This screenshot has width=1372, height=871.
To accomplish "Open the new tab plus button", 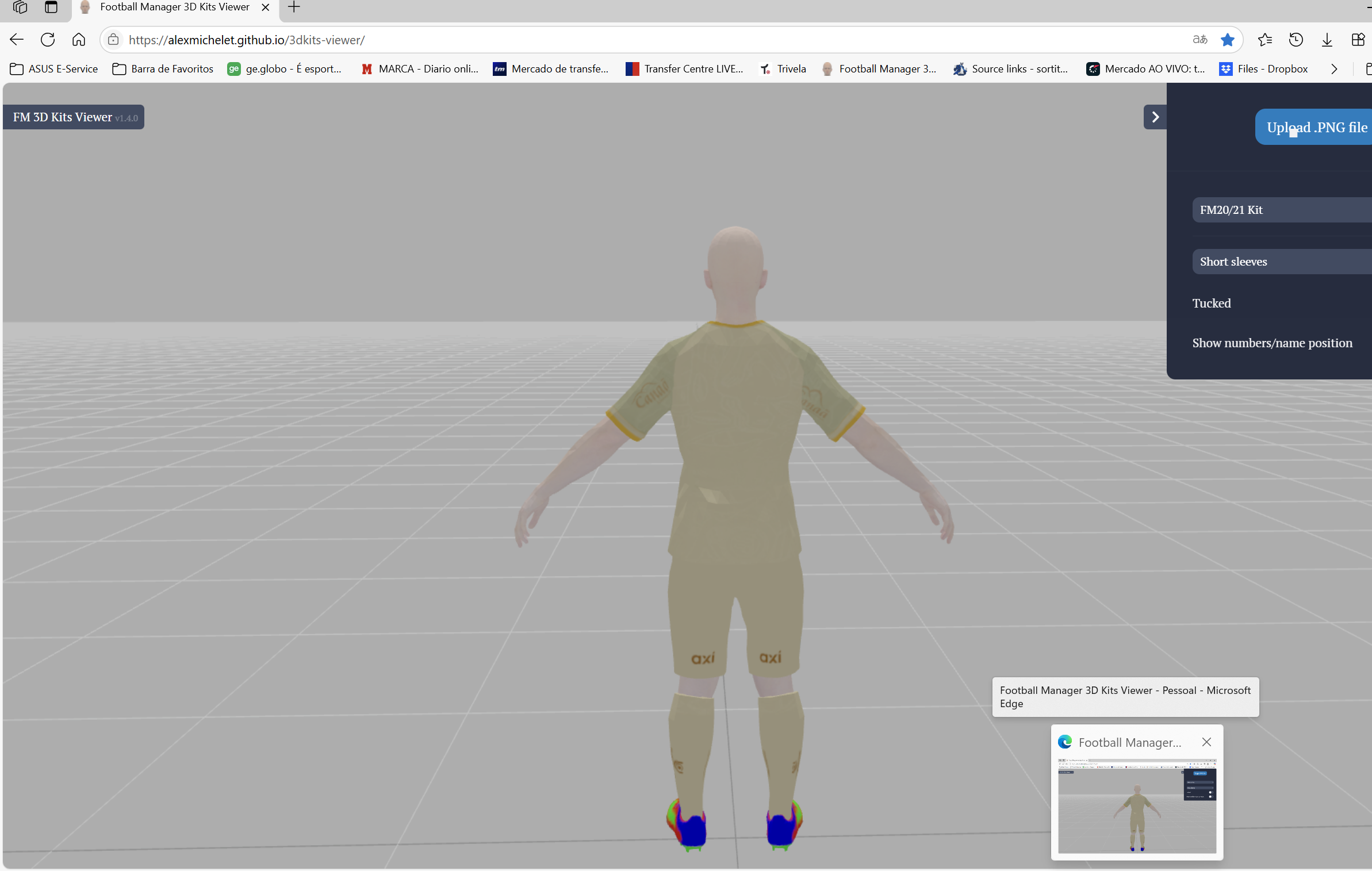I will click(294, 7).
